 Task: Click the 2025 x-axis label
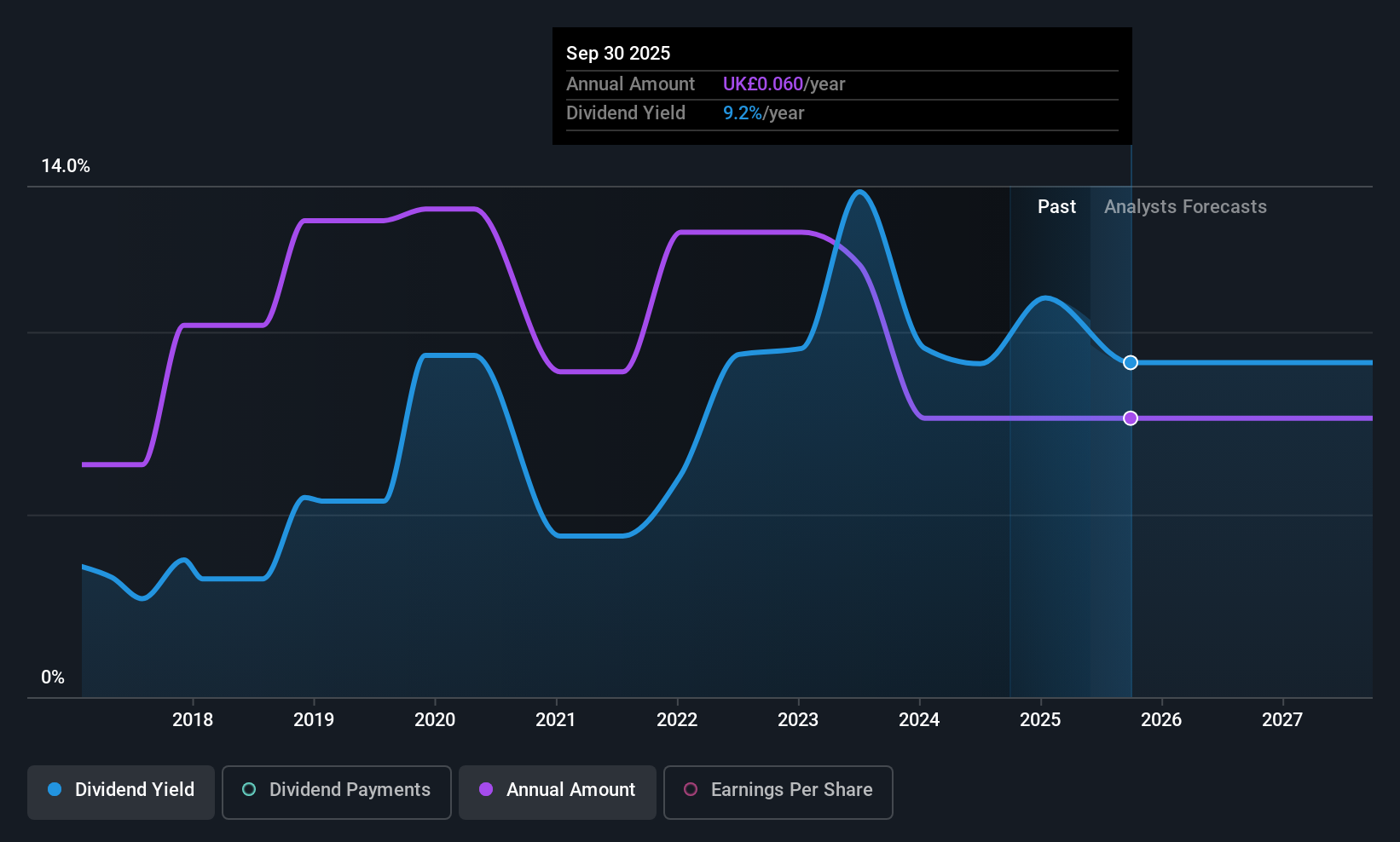[x=1040, y=720]
